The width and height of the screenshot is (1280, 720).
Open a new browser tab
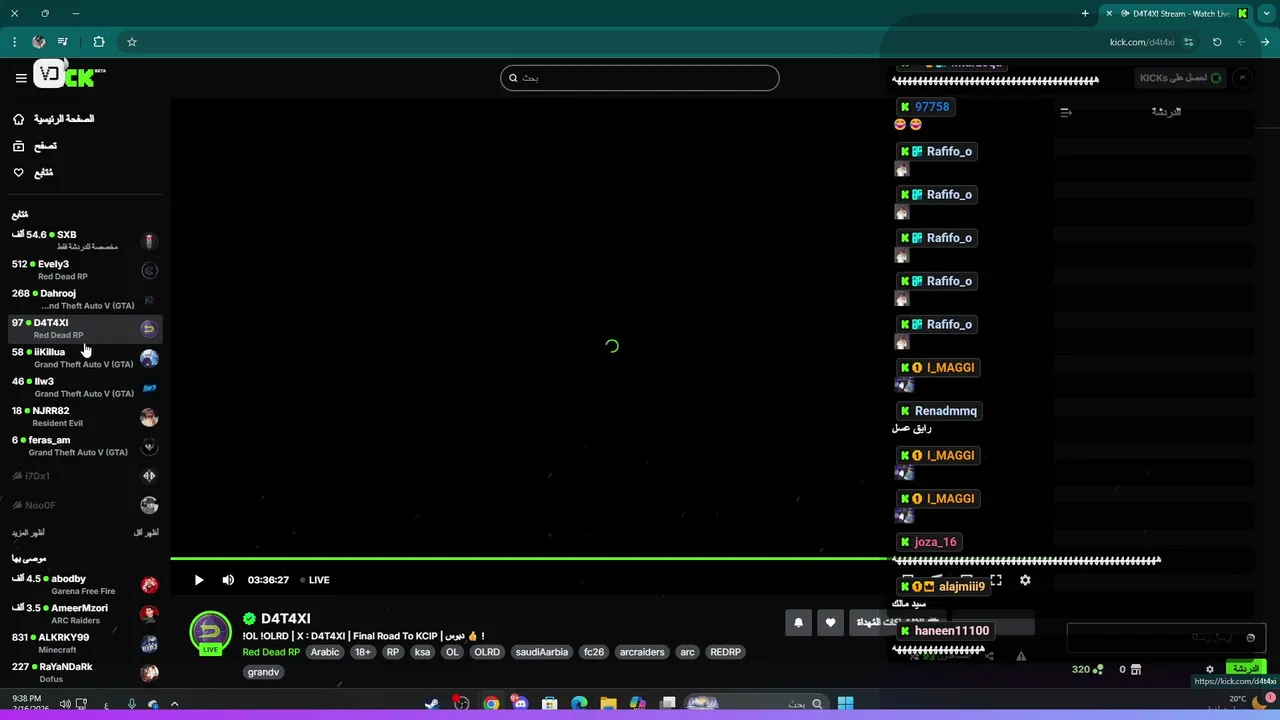coord(1085,13)
